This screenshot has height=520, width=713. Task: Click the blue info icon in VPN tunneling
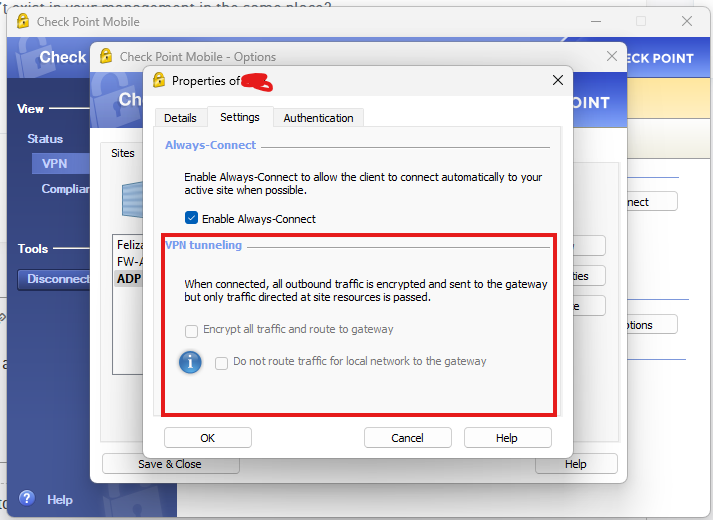point(190,362)
